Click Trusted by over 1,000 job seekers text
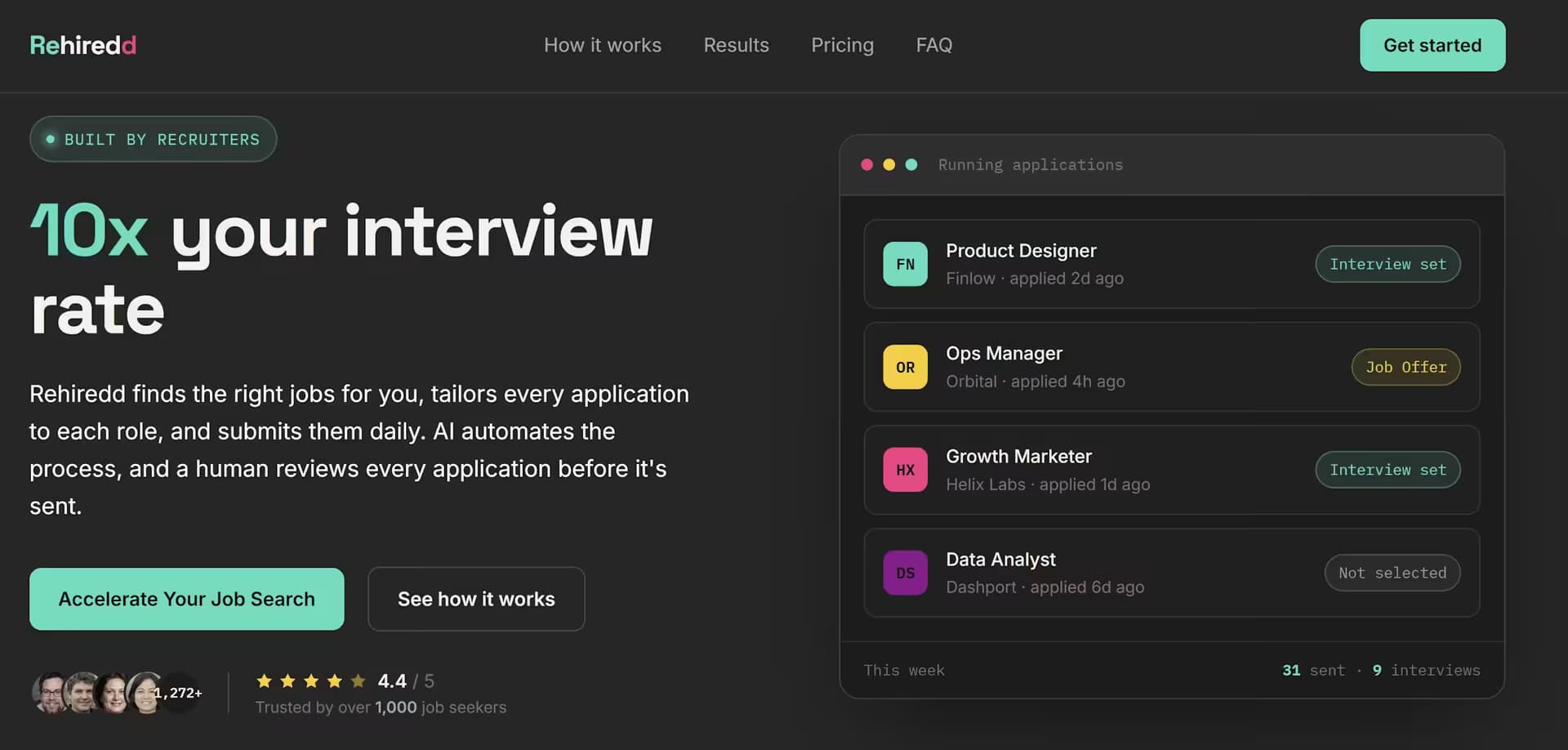The image size is (1568, 750). [381, 708]
